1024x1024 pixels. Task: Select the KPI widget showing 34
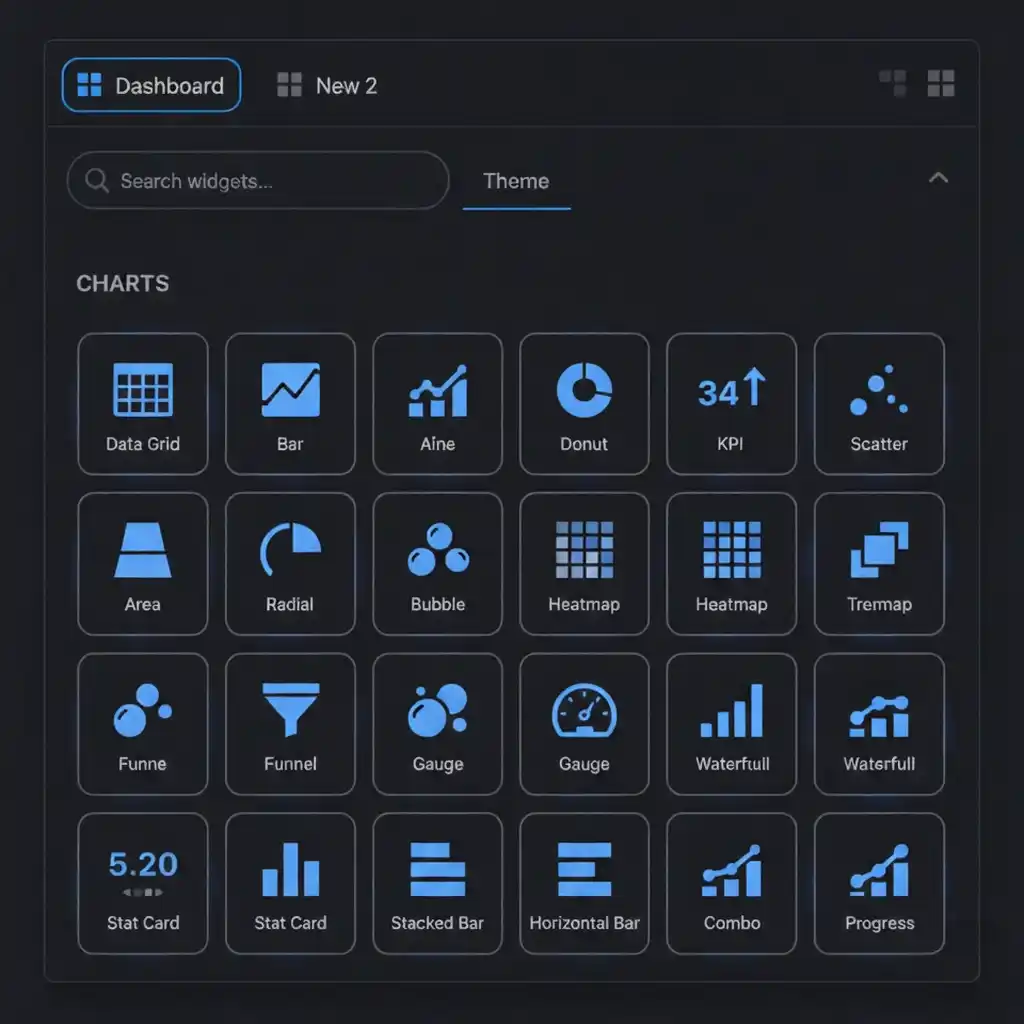[731, 403]
